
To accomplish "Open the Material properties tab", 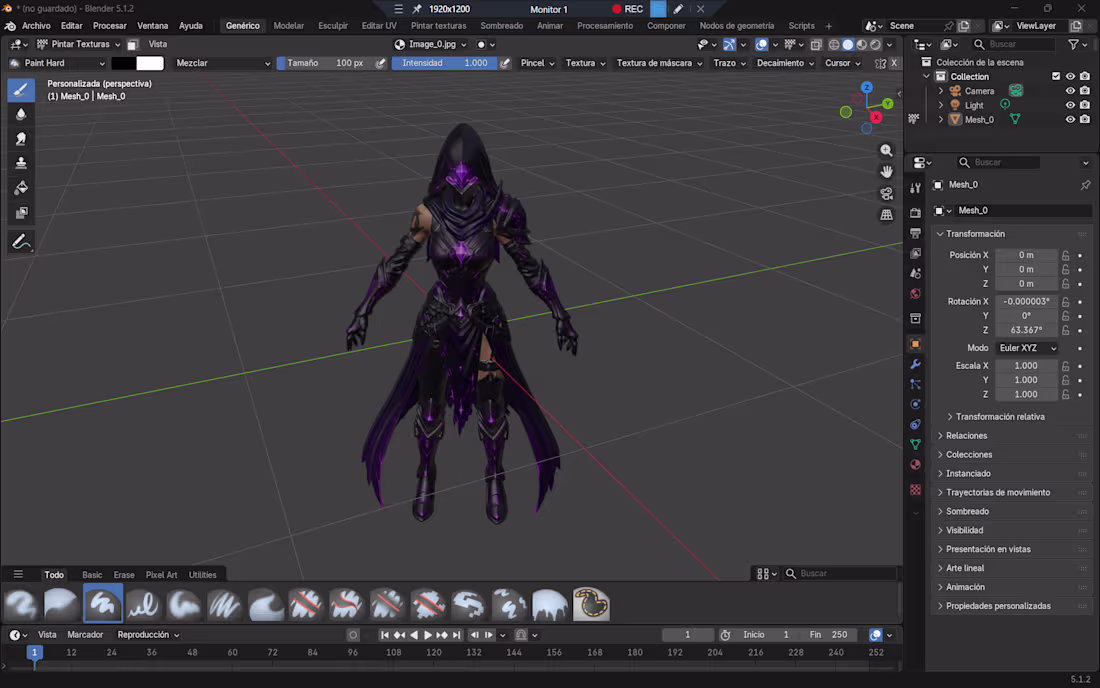I will 915,465.
